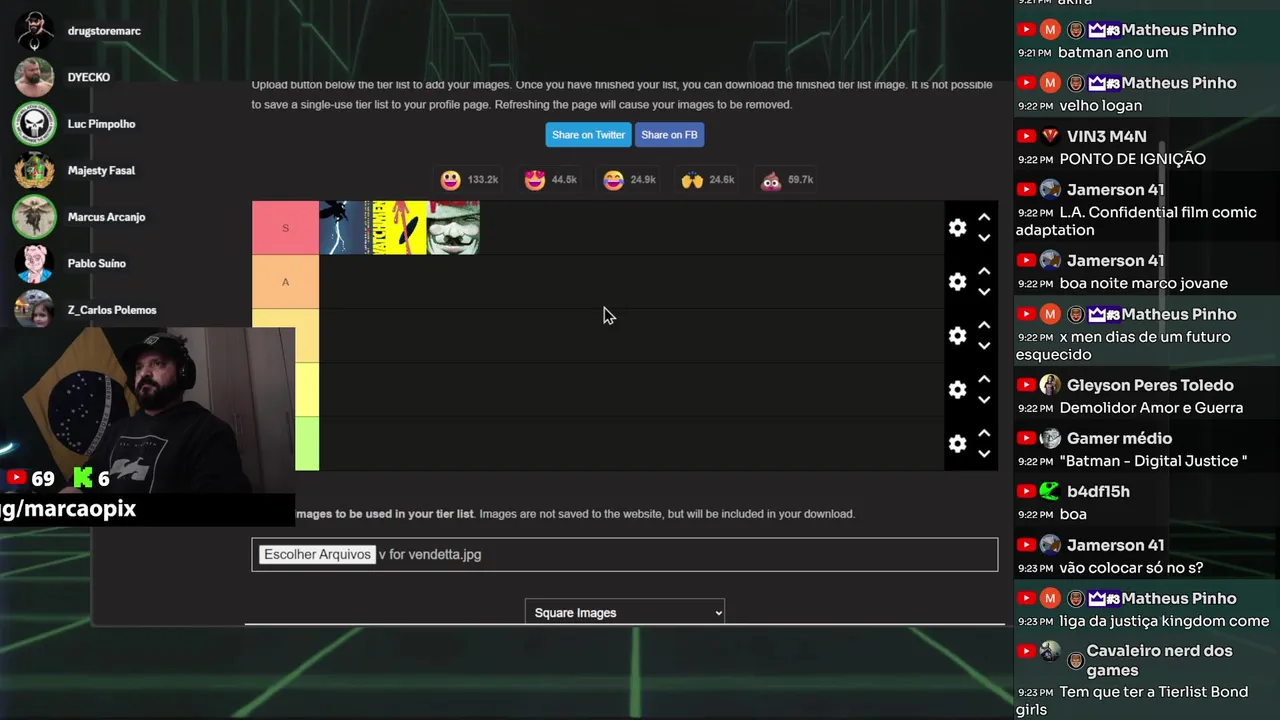React with poop emoji 59.7k
The width and height of the screenshot is (1280, 720).
click(x=771, y=180)
